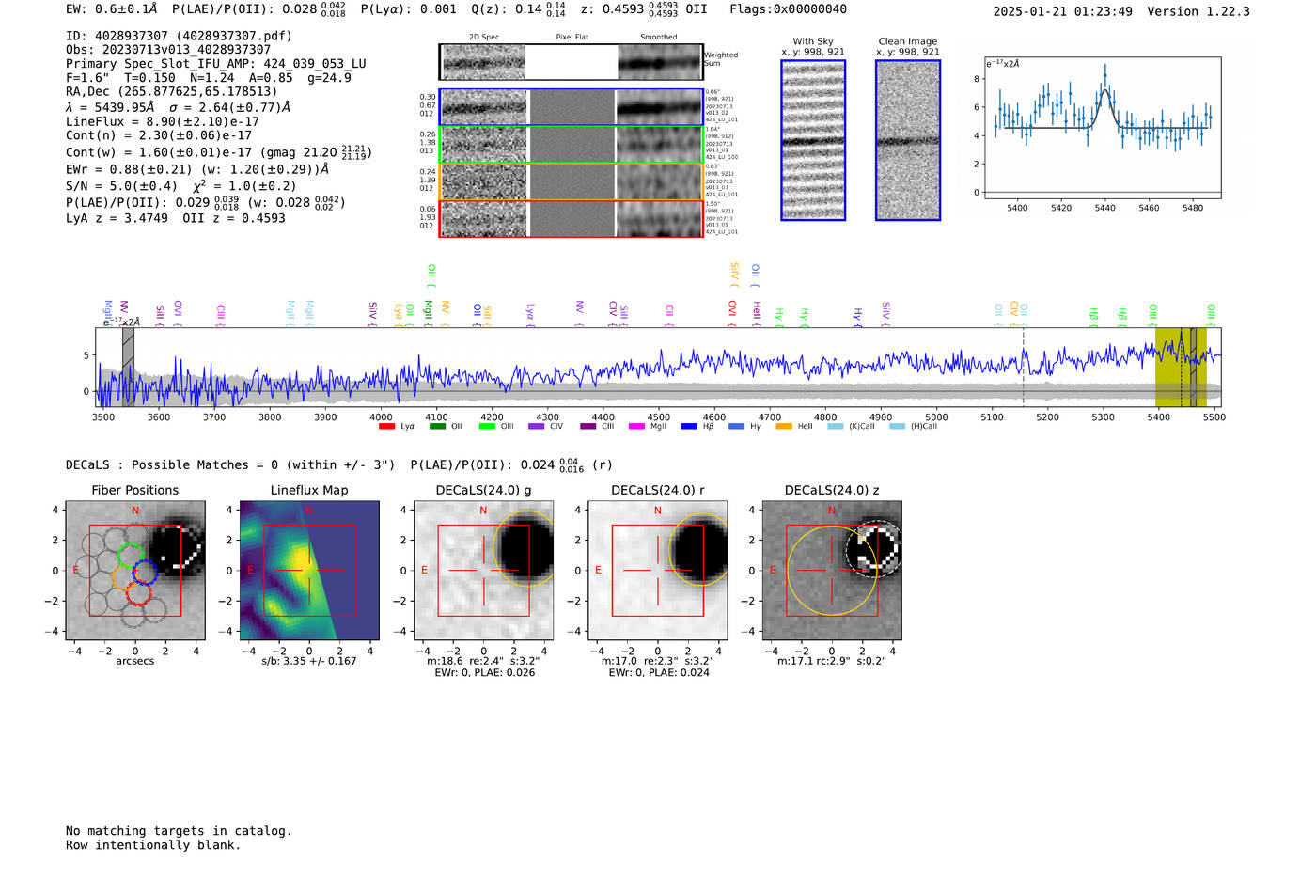Select the Fiber Positions image
The image size is (1316, 896).
[x=134, y=571]
